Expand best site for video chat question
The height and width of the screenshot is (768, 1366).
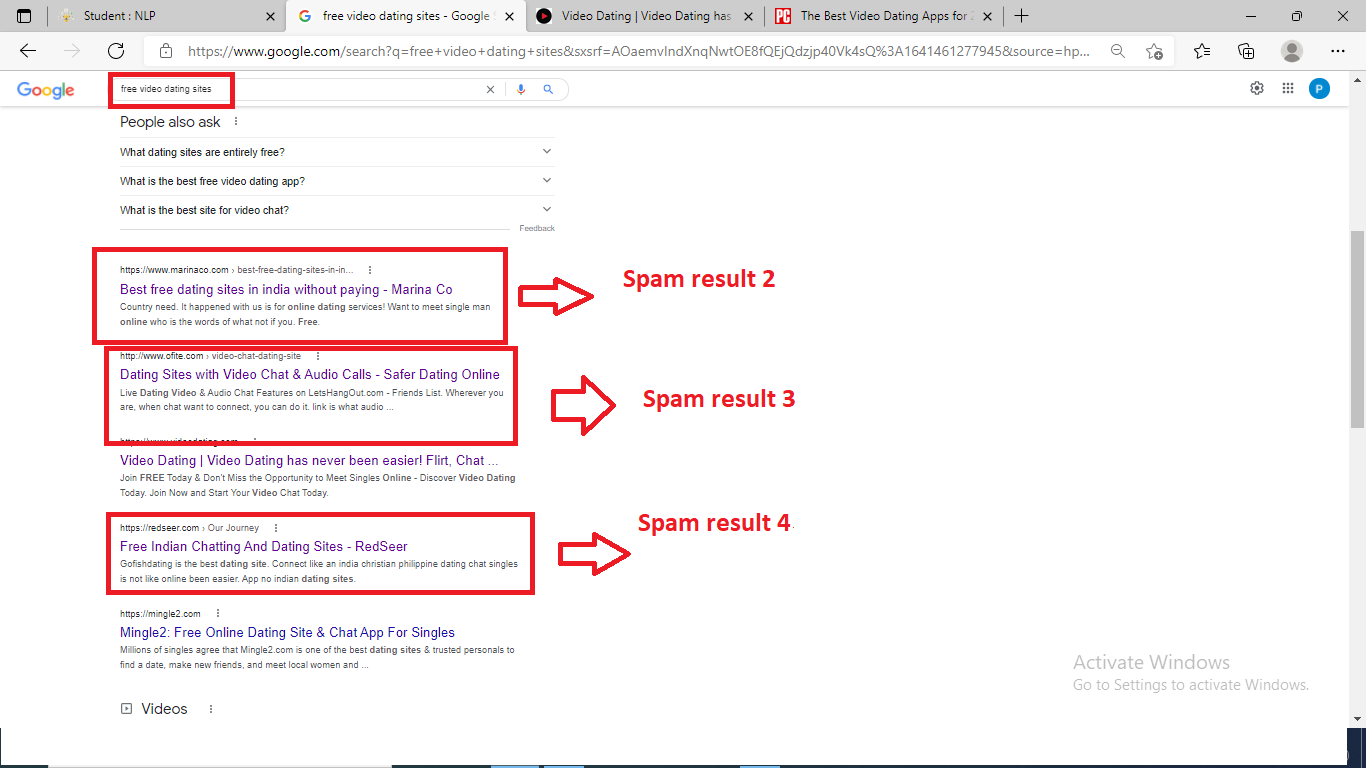click(336, 210)
